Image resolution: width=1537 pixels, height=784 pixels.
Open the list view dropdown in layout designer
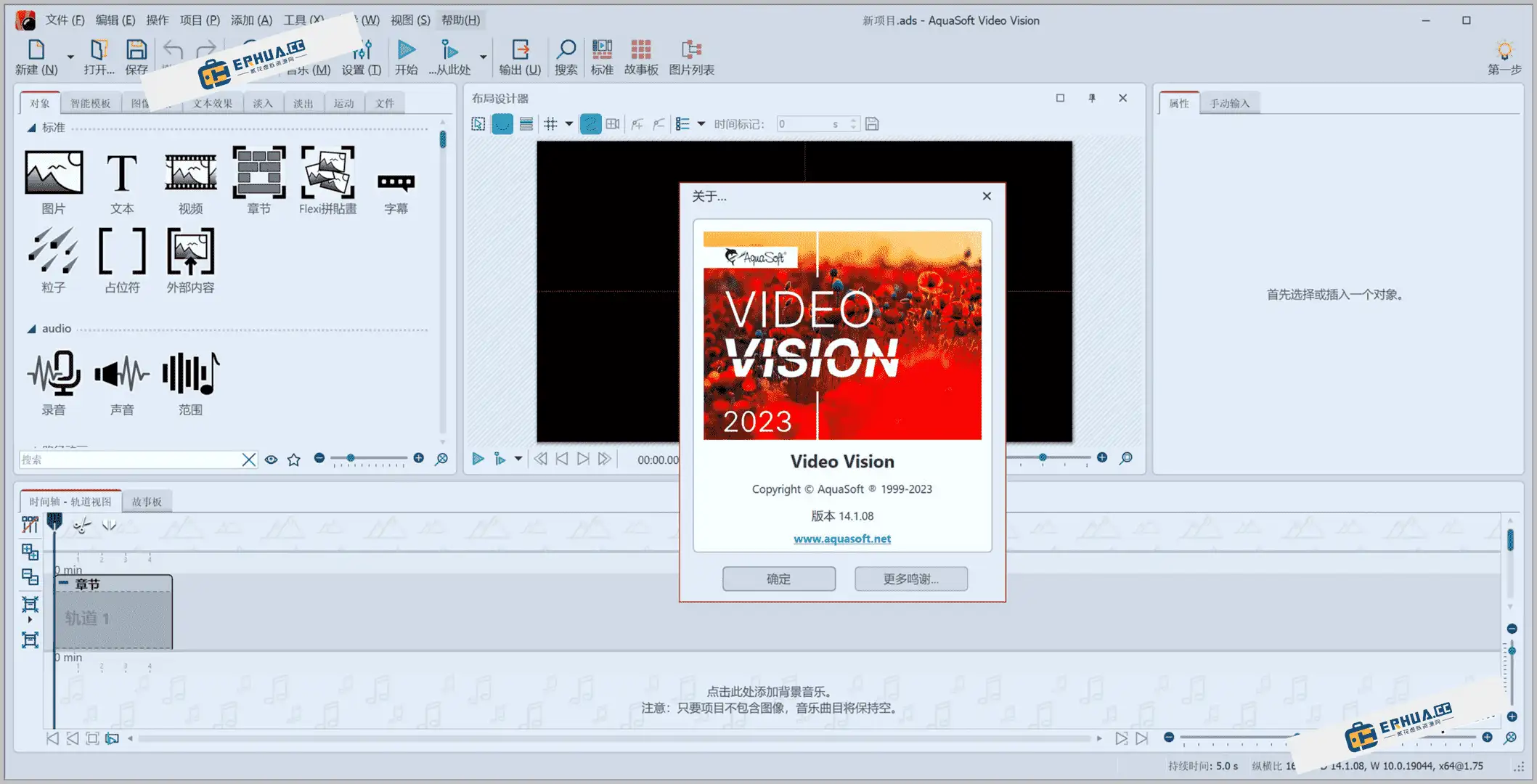pyautogui.click(x=701, y=124)
